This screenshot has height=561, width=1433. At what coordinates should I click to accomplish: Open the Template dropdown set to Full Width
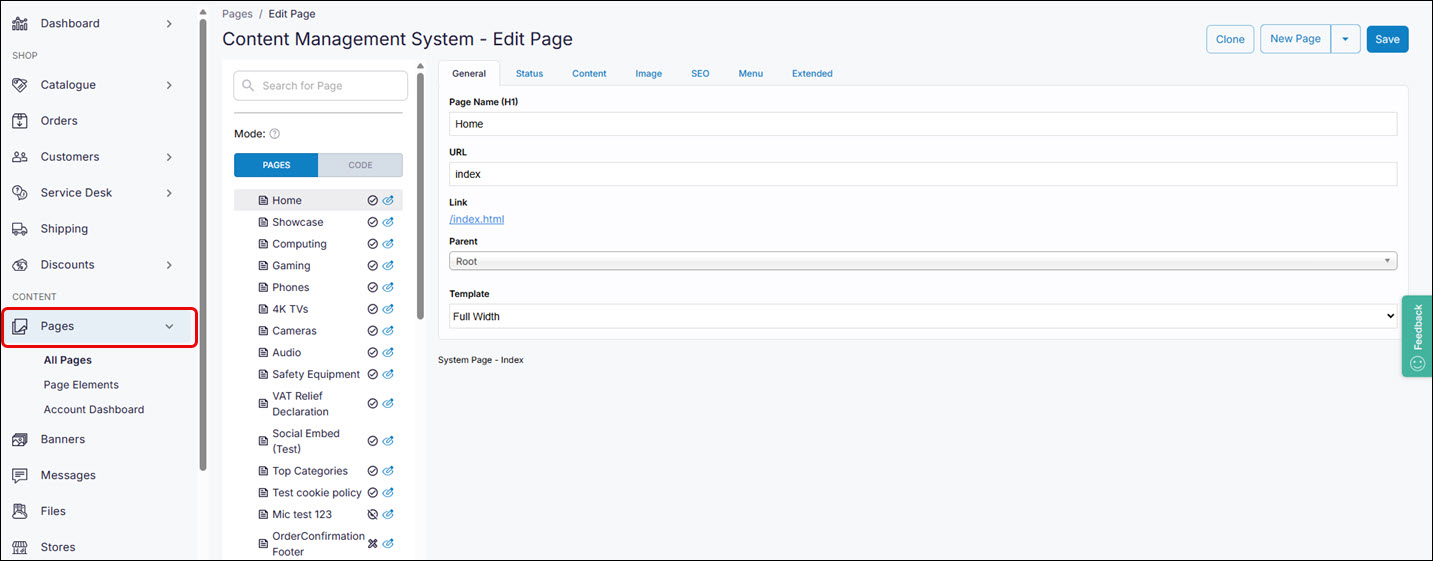click(x=922, y=316)
